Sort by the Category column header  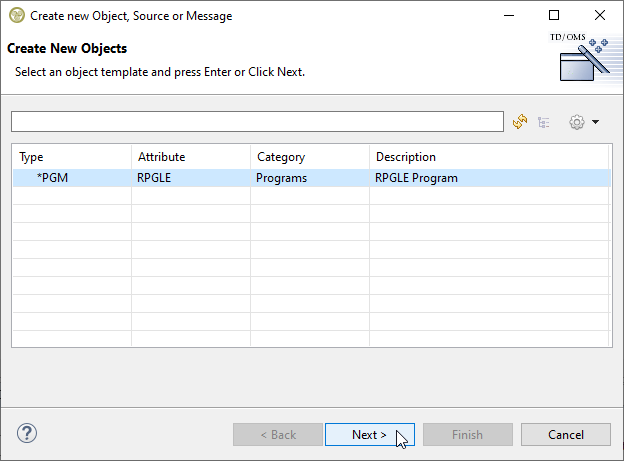pos(309,157)
